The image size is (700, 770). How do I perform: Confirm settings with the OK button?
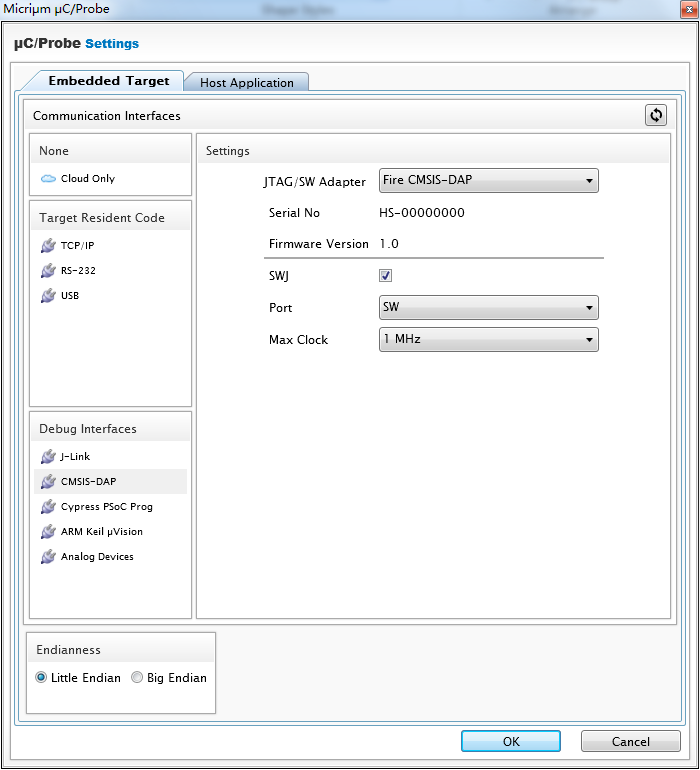click(511, 741)
